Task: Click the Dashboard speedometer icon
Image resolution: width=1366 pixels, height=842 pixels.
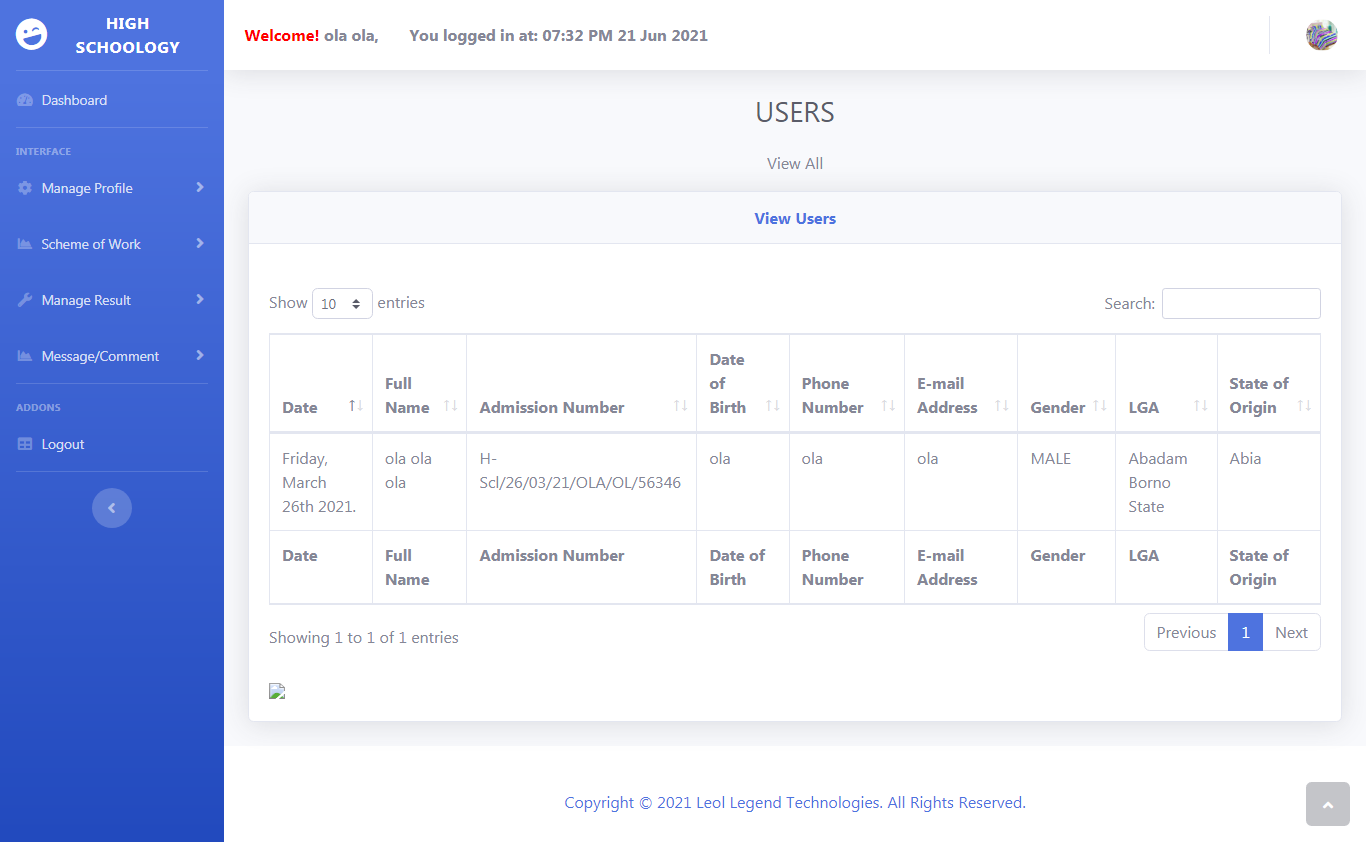Action: 25,100
